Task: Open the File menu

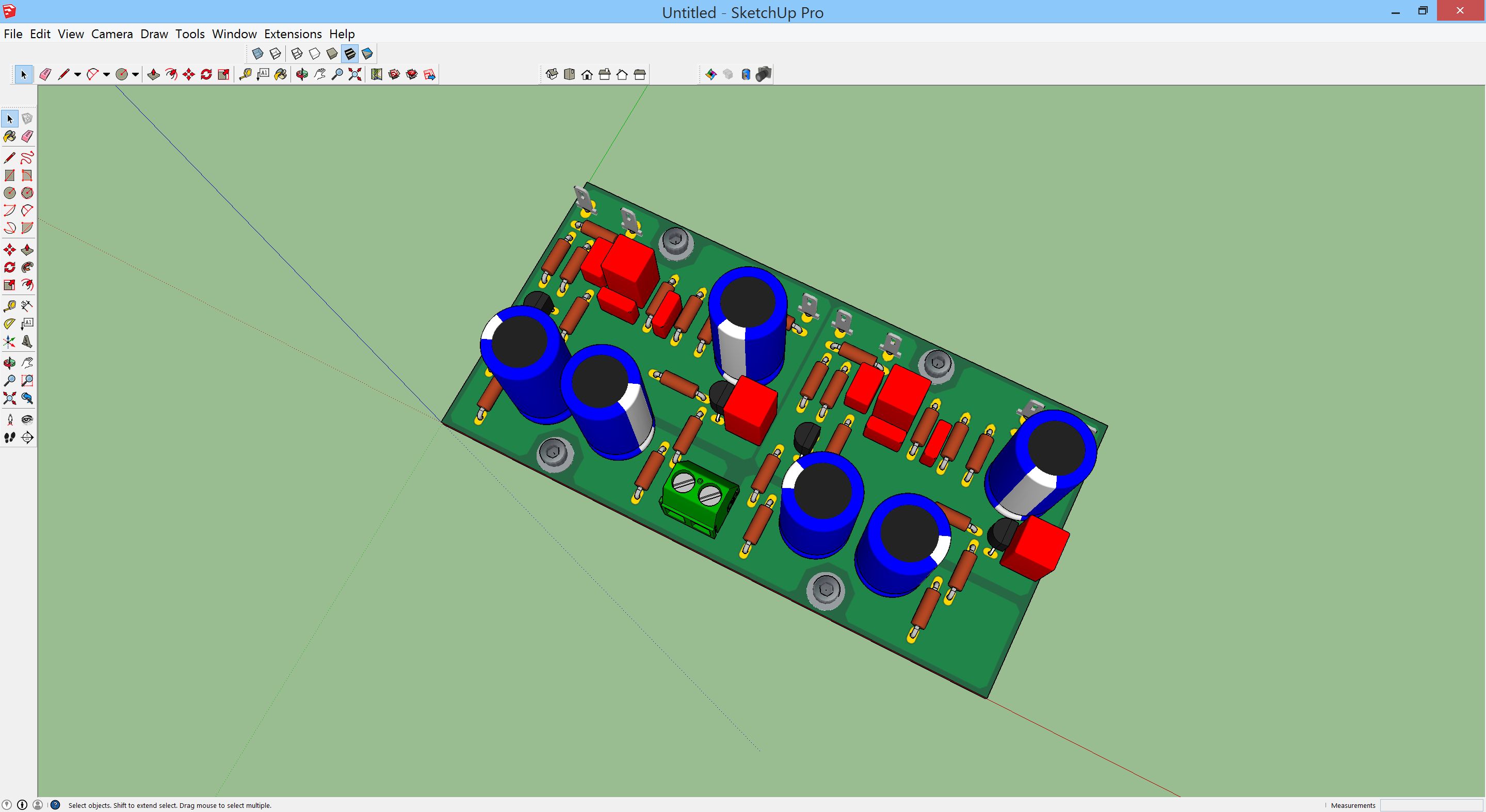Action: pyautogui.click(x=13, y=34)
